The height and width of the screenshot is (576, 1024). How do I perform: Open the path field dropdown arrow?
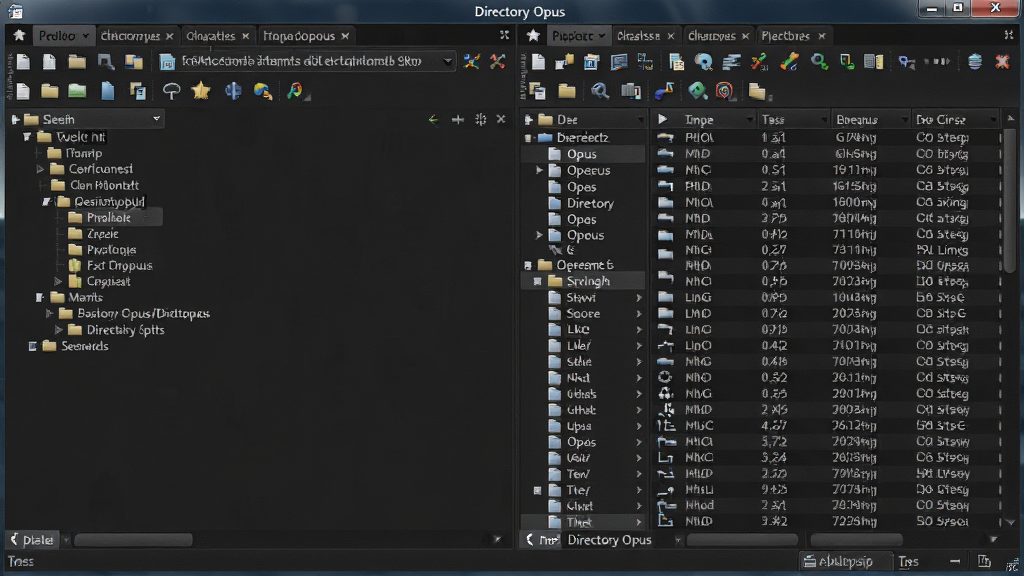pyautogui.click(x=447, y=61)
